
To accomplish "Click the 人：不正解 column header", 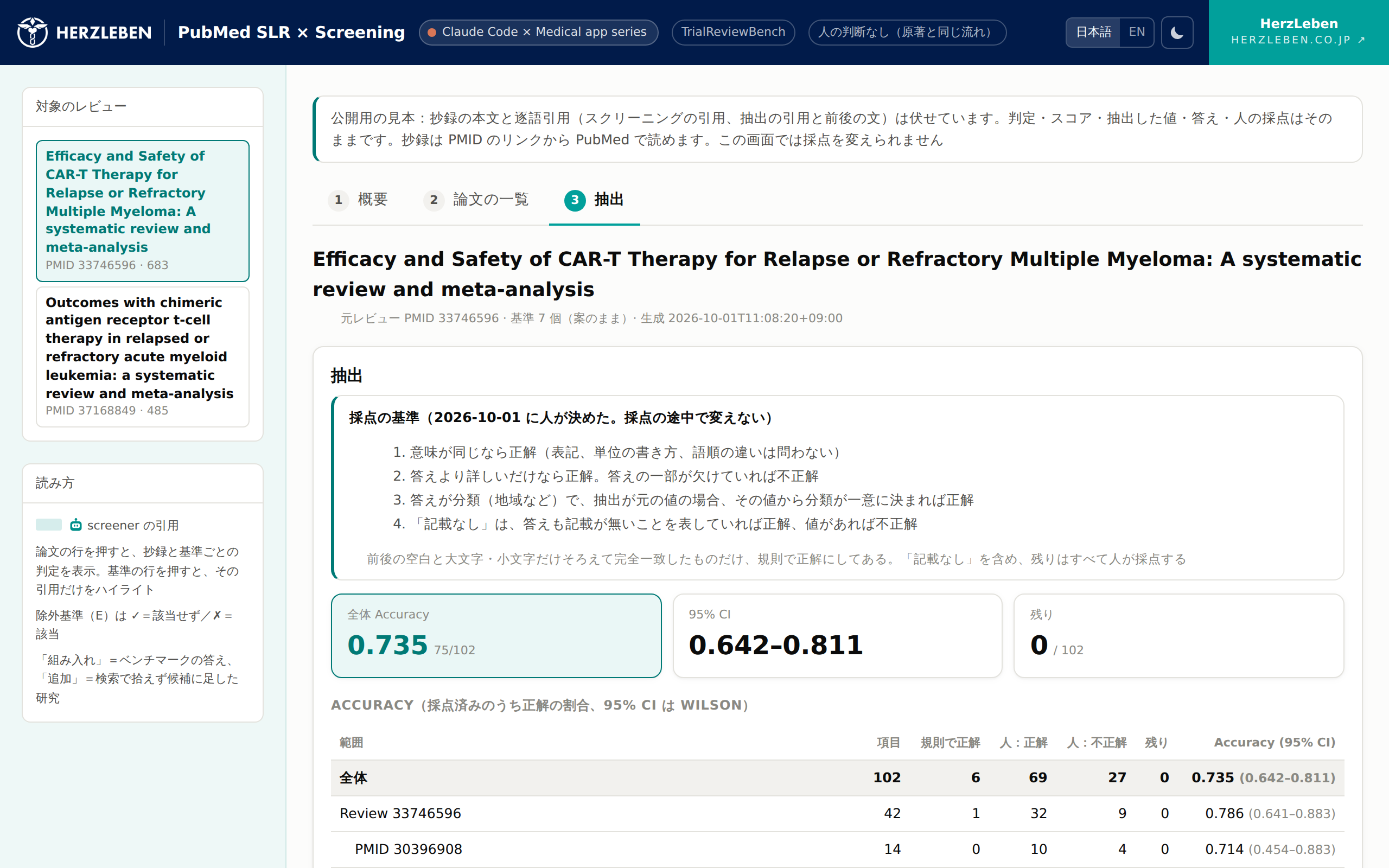I will click(x=1096, y=742).
